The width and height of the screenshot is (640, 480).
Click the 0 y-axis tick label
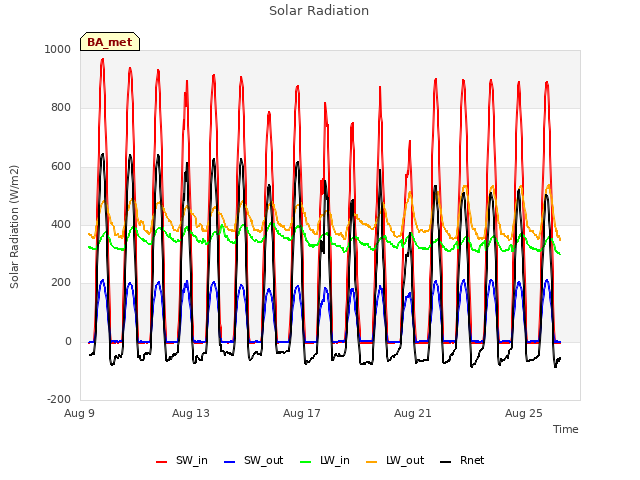coord(68,342)
